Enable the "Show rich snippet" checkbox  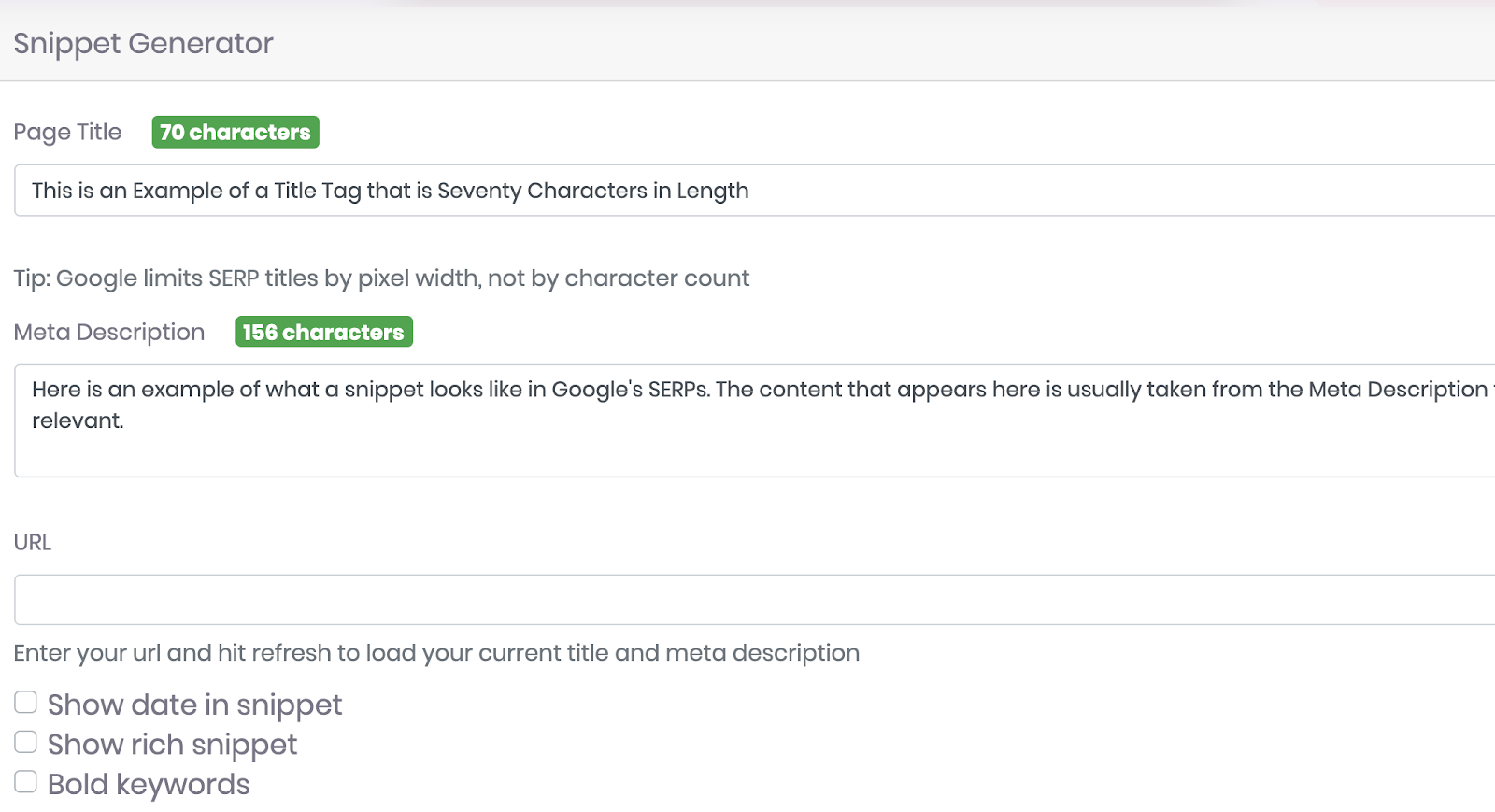[x=25, y=743]
